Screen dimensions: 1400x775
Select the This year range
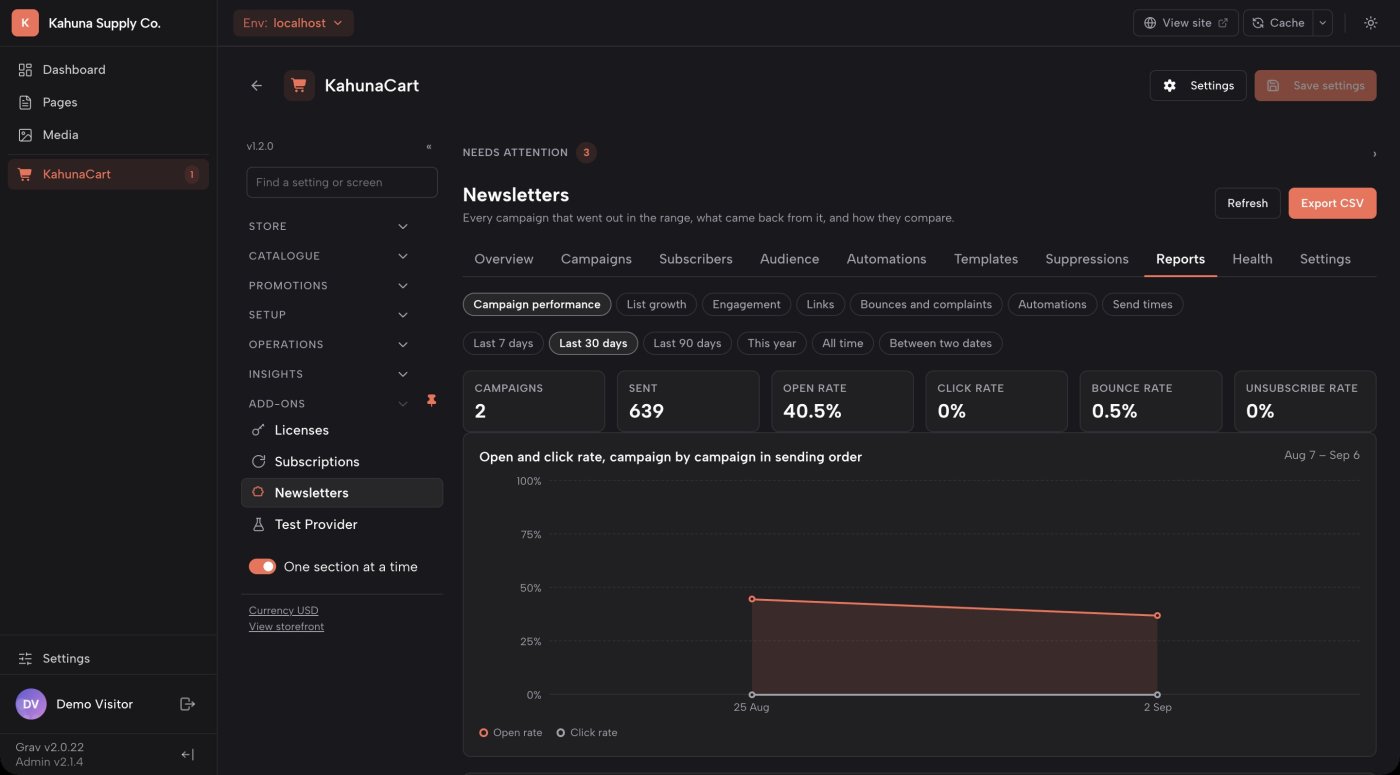(772, 343)
